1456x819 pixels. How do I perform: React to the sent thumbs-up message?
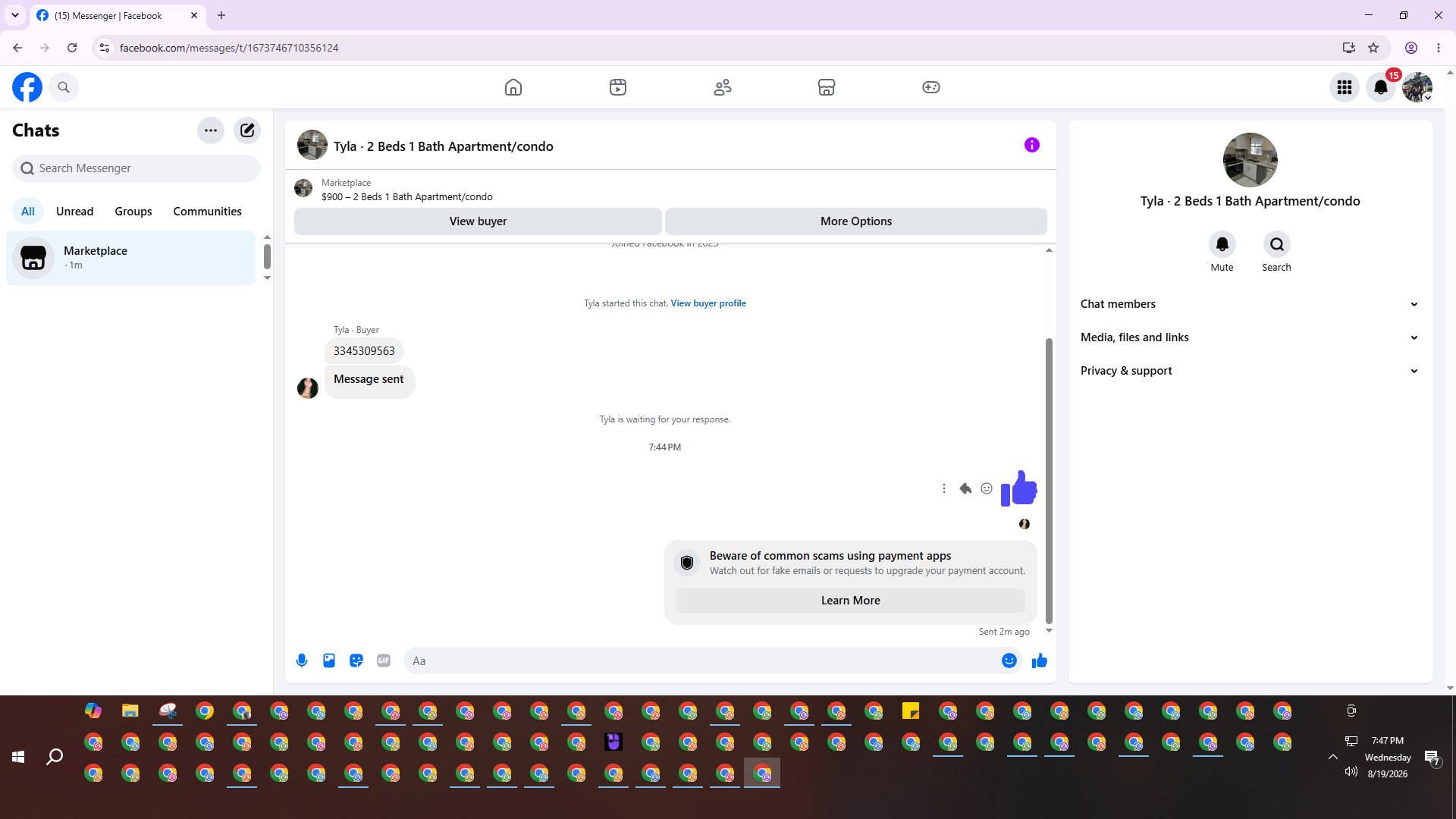[x=987, y=488]
